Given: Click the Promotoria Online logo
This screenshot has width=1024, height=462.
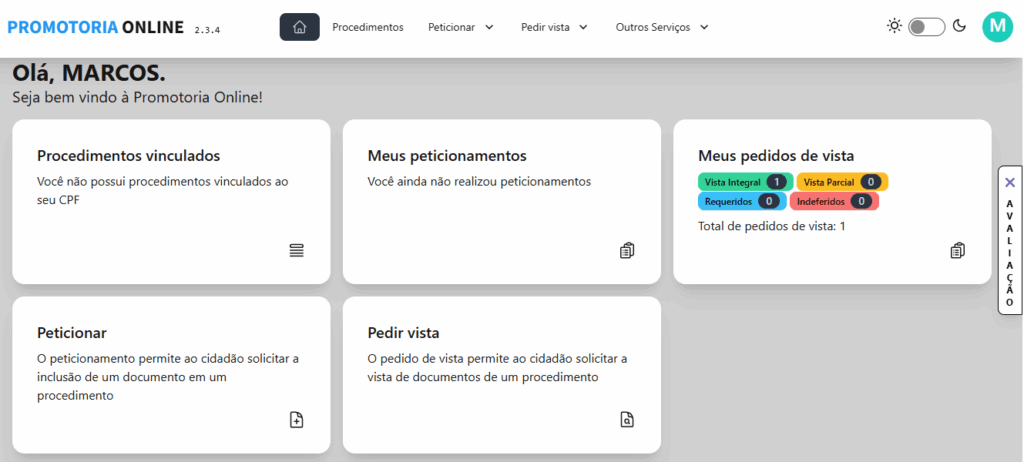Looking at the screenshot, I should point(95,27).
